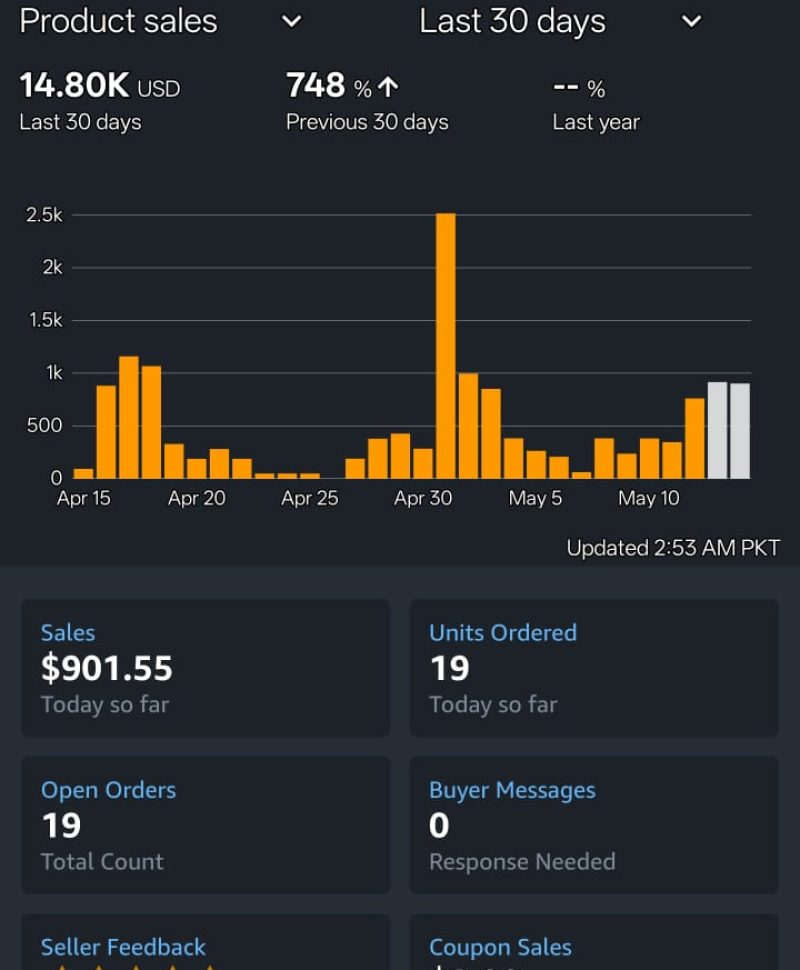Tap the upward trend arrow icon
Screen dimensions: 800x970
click(388, 88)
